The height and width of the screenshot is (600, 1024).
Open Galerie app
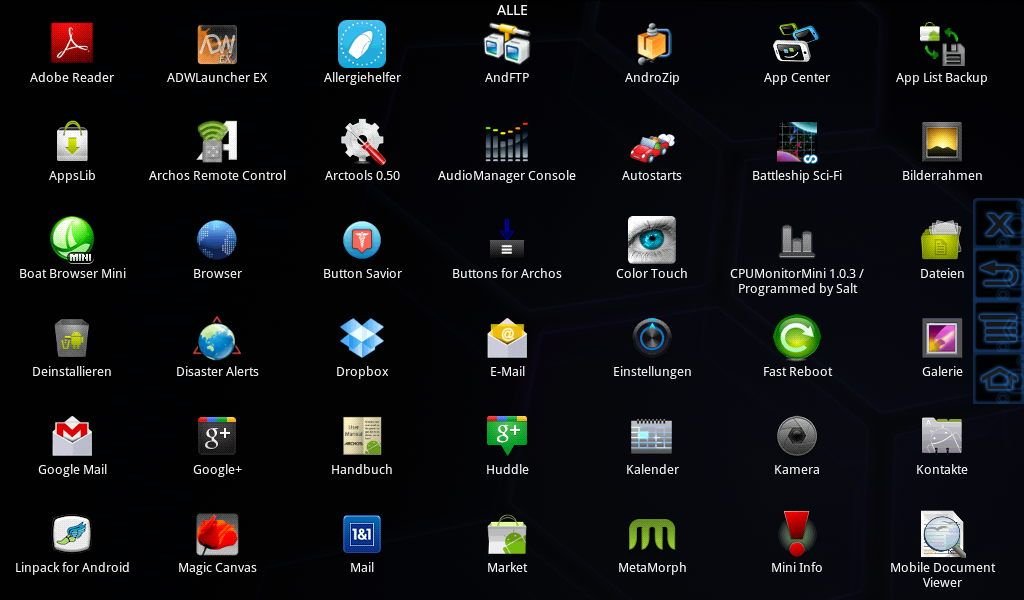coord(942,338)
